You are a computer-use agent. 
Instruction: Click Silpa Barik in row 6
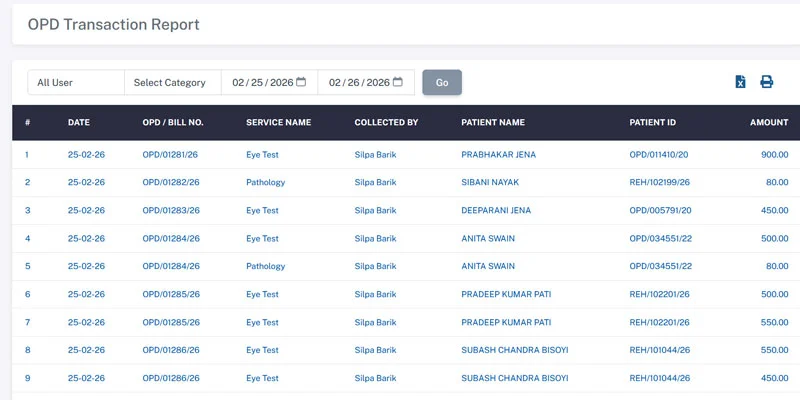[x=376, y=294]
